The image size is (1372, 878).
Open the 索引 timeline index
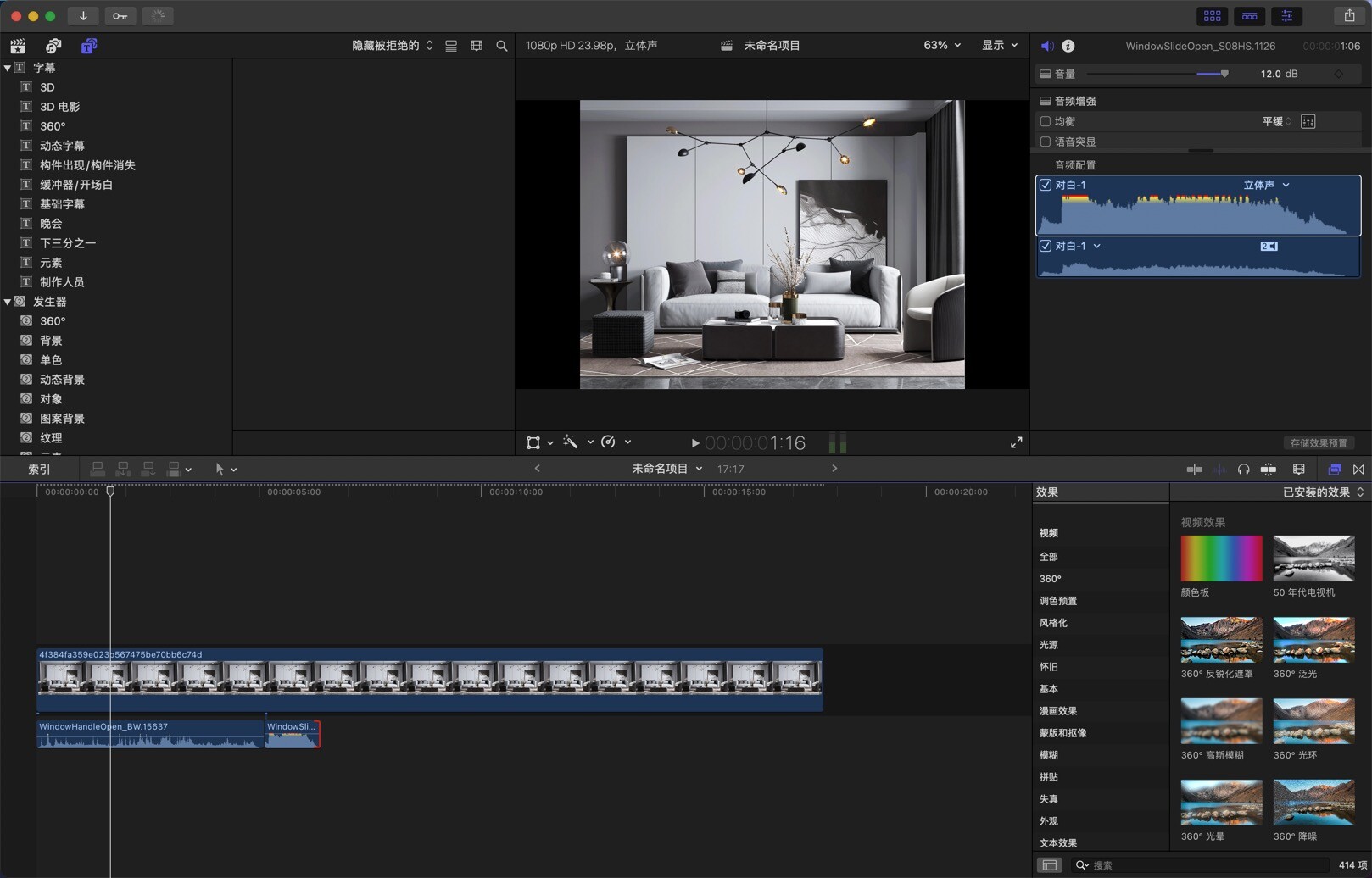click(x=39, y=470)
